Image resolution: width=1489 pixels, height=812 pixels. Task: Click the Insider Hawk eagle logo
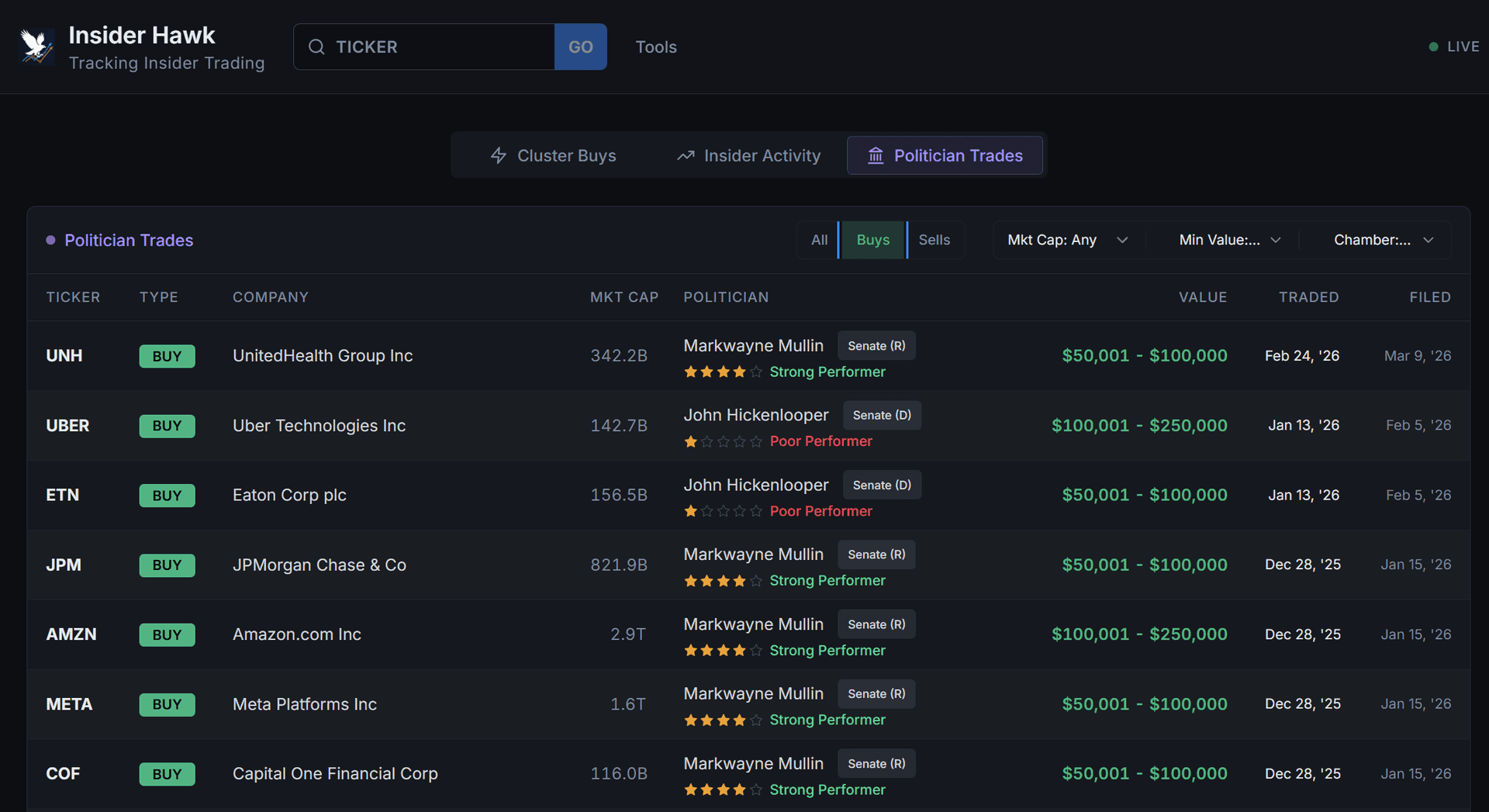(x=36, y=47)
